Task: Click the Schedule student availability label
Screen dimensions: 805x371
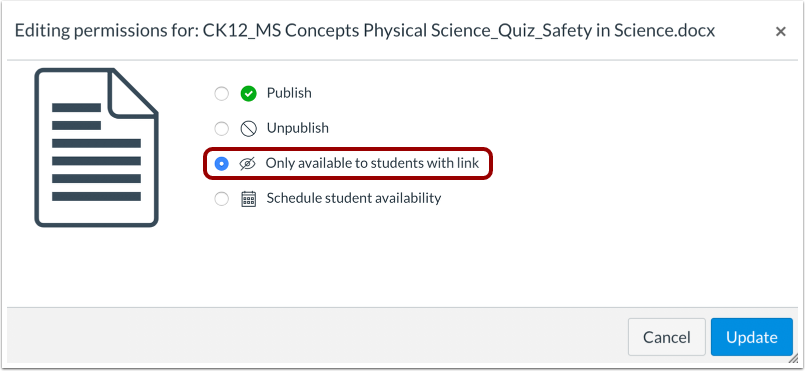Action: [354, 198]
